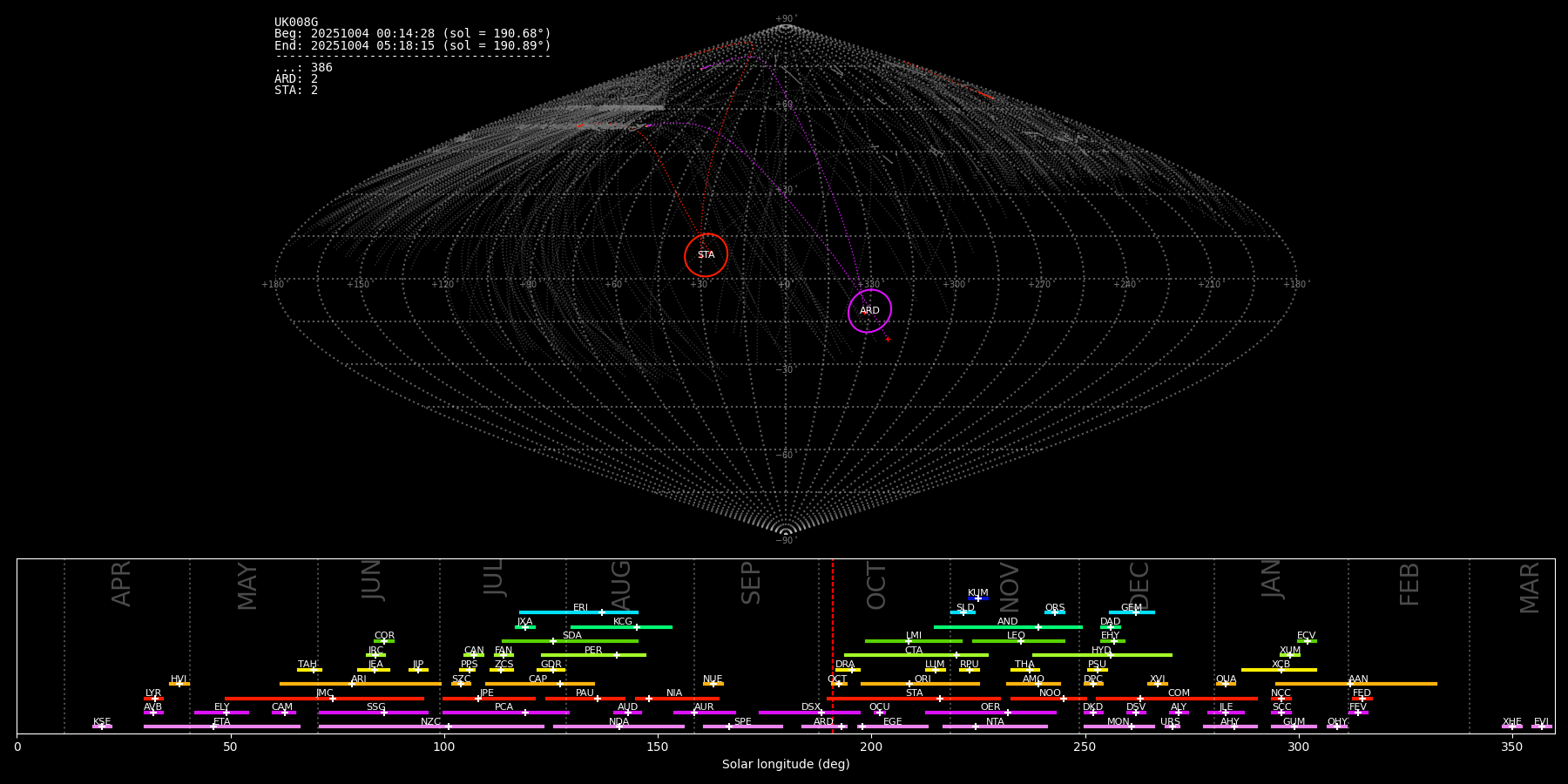Viewport: 1568px width, 784px height.
Task: Click the '...: 386' sporadic count line
Action: click(303, 68)
